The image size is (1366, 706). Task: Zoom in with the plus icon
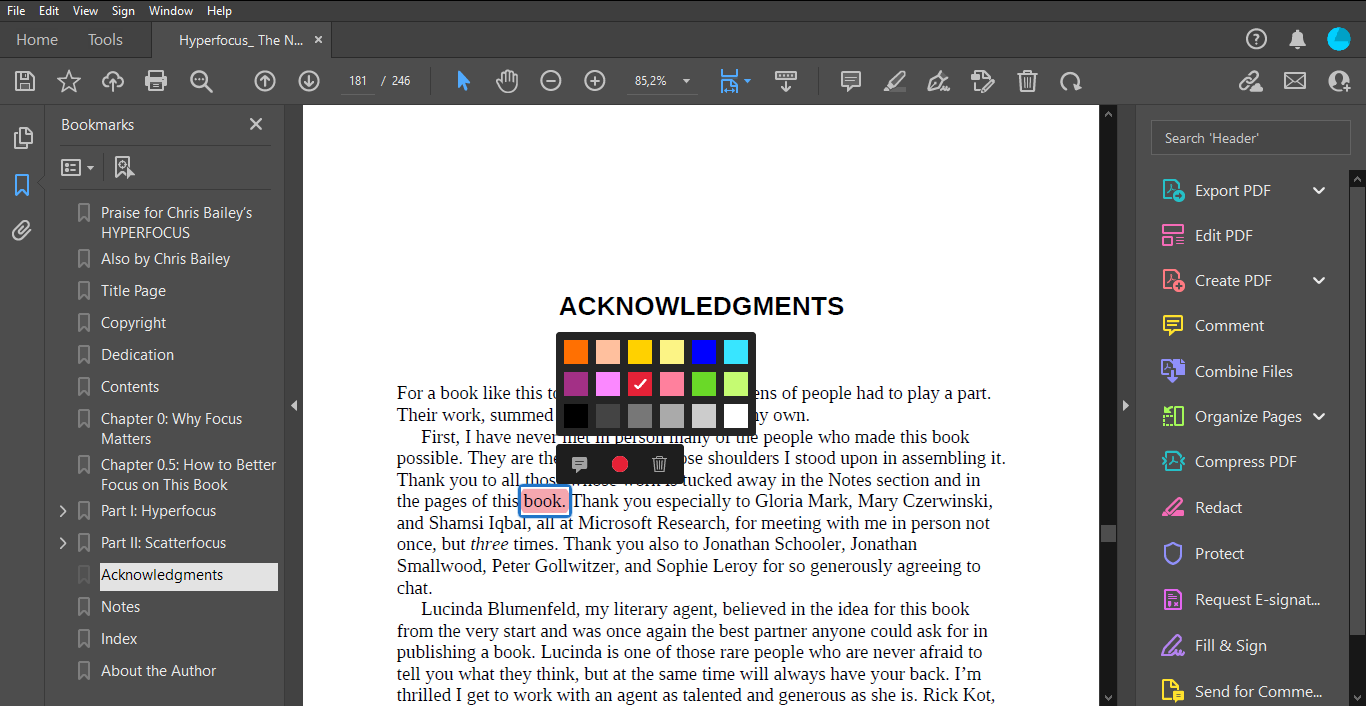595,81
